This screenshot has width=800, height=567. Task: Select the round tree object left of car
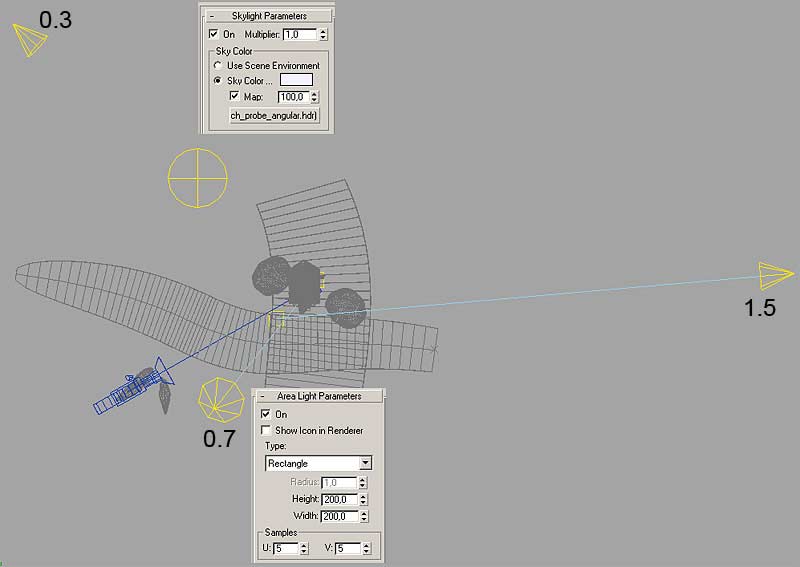pyautogui.click(x=268, y=276)
